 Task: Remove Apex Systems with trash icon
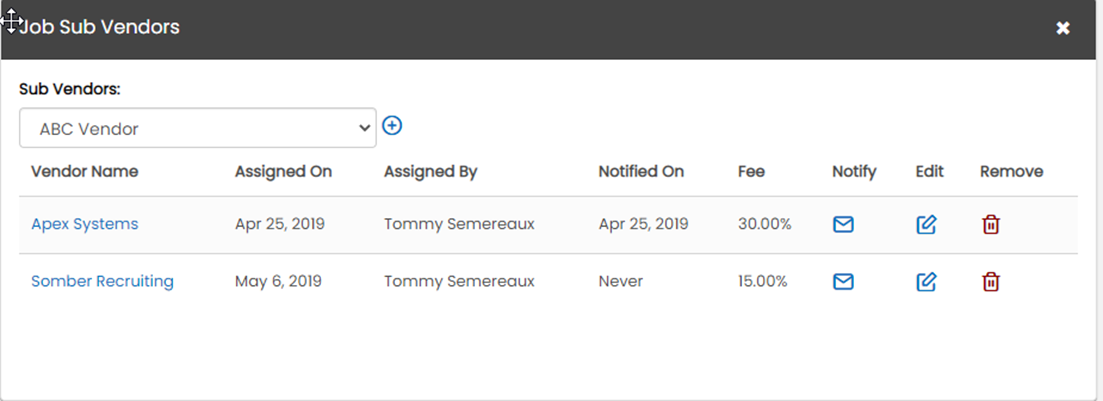990,224
